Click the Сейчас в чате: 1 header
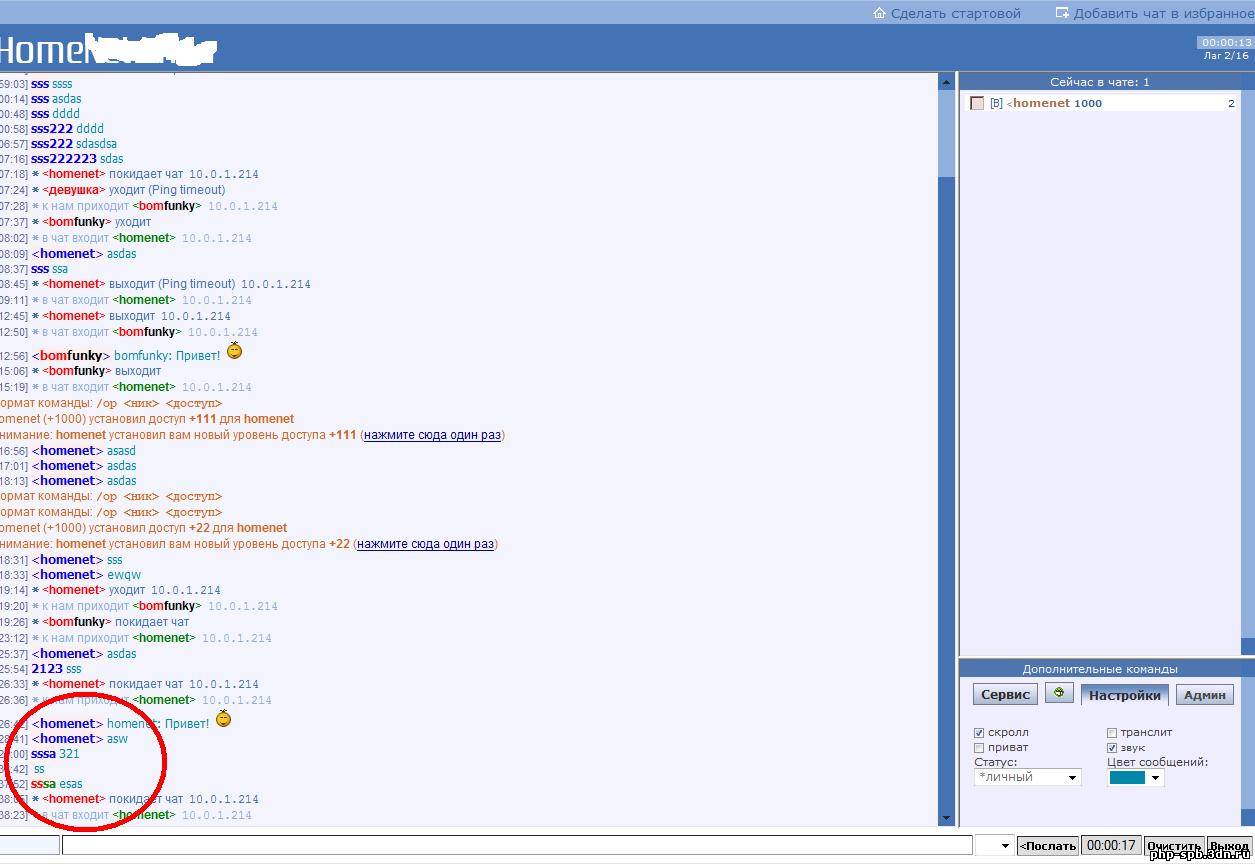 (x=1099, y=82)
